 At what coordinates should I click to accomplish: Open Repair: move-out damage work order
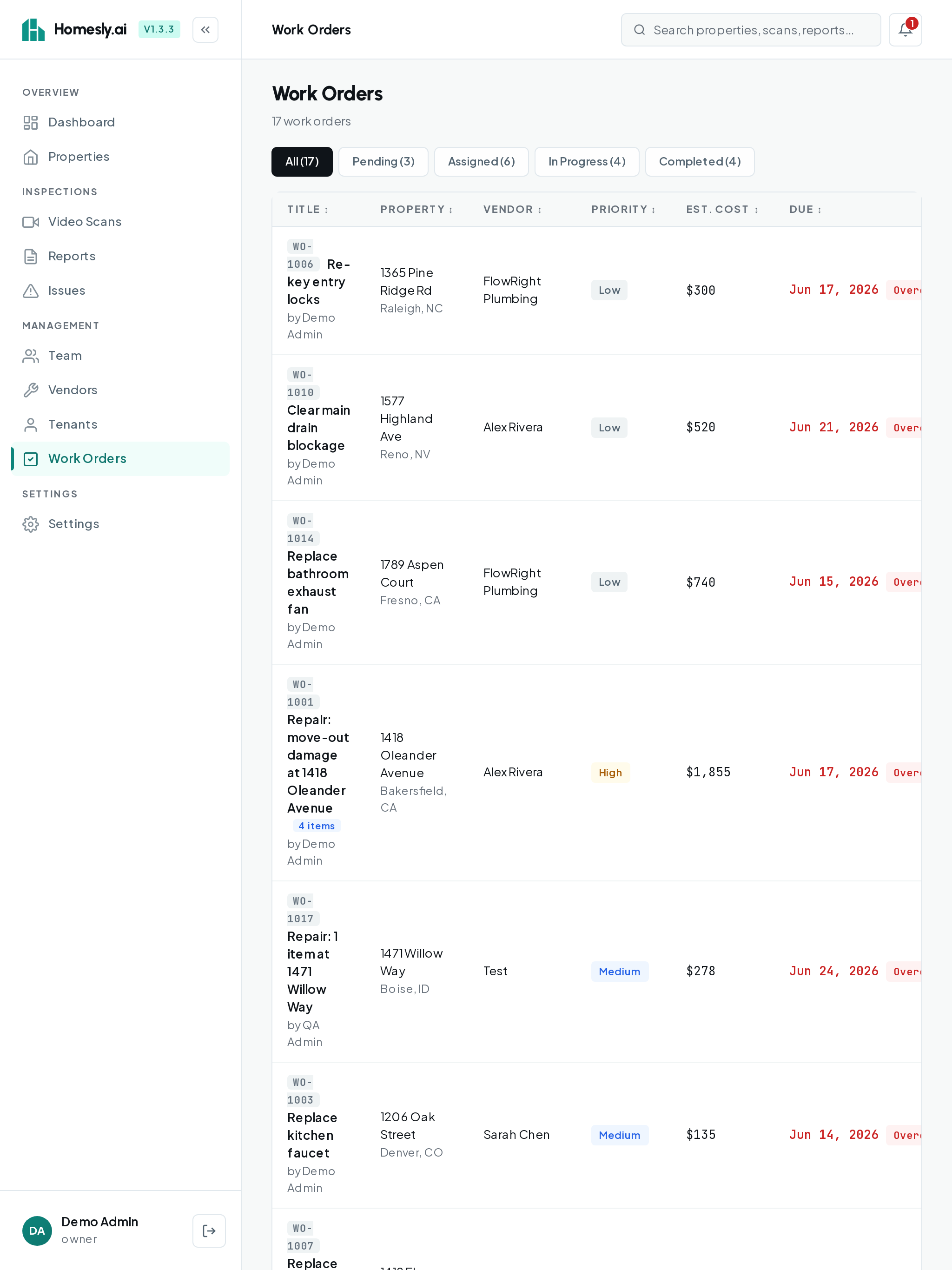[318, 764]
